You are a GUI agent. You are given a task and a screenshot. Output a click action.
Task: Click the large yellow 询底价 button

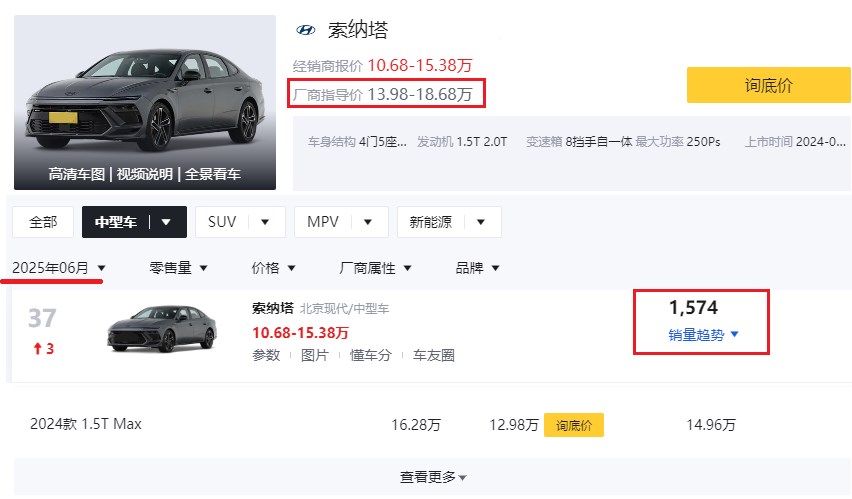coord(768,85)
